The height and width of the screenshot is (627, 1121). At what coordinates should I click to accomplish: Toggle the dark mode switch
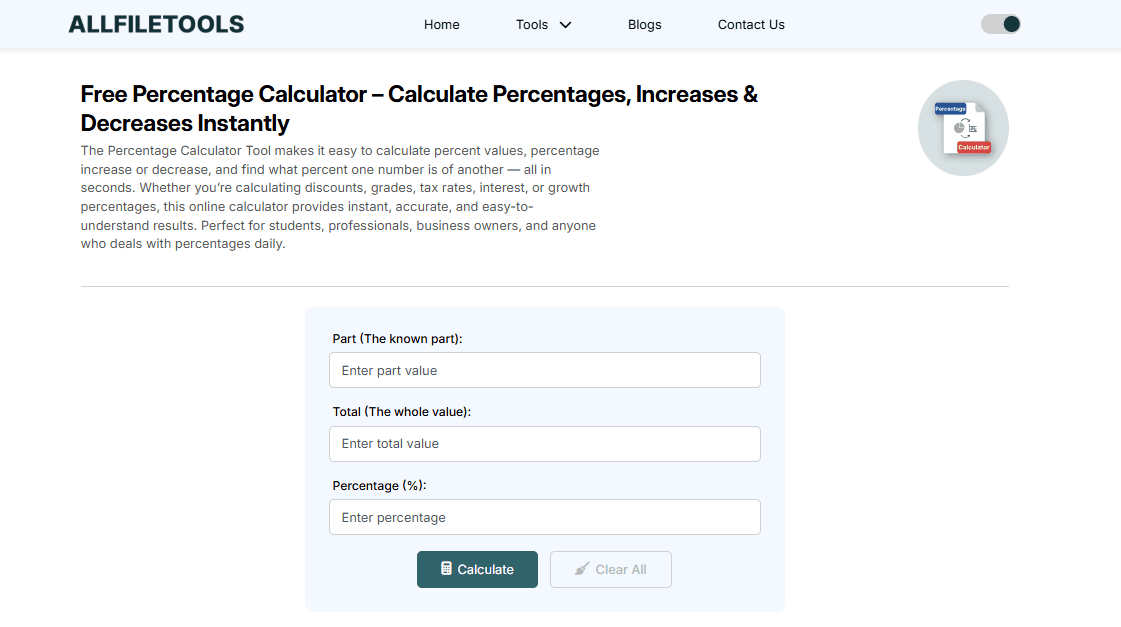1000,24
